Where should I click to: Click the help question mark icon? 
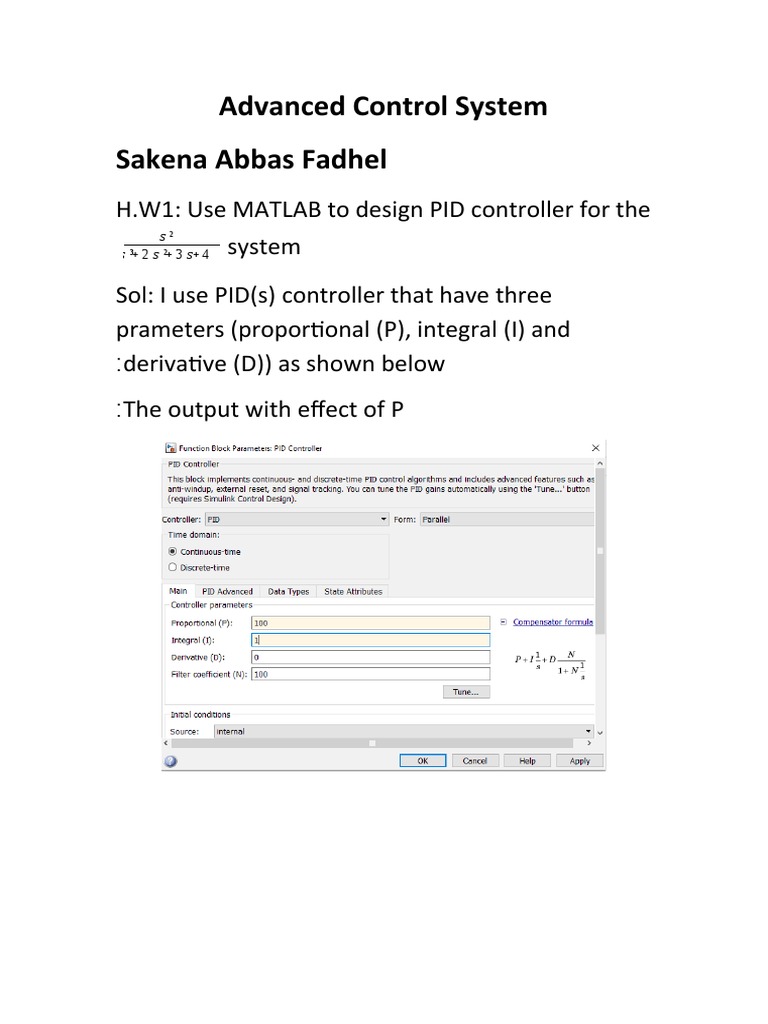[x=170, y=760]
